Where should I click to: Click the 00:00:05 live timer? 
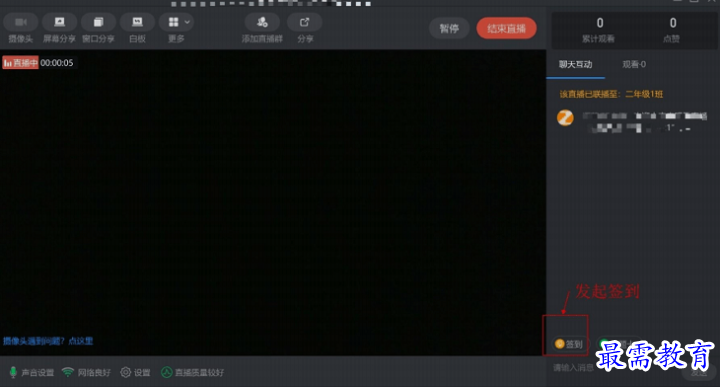click(x=56, y=63)
